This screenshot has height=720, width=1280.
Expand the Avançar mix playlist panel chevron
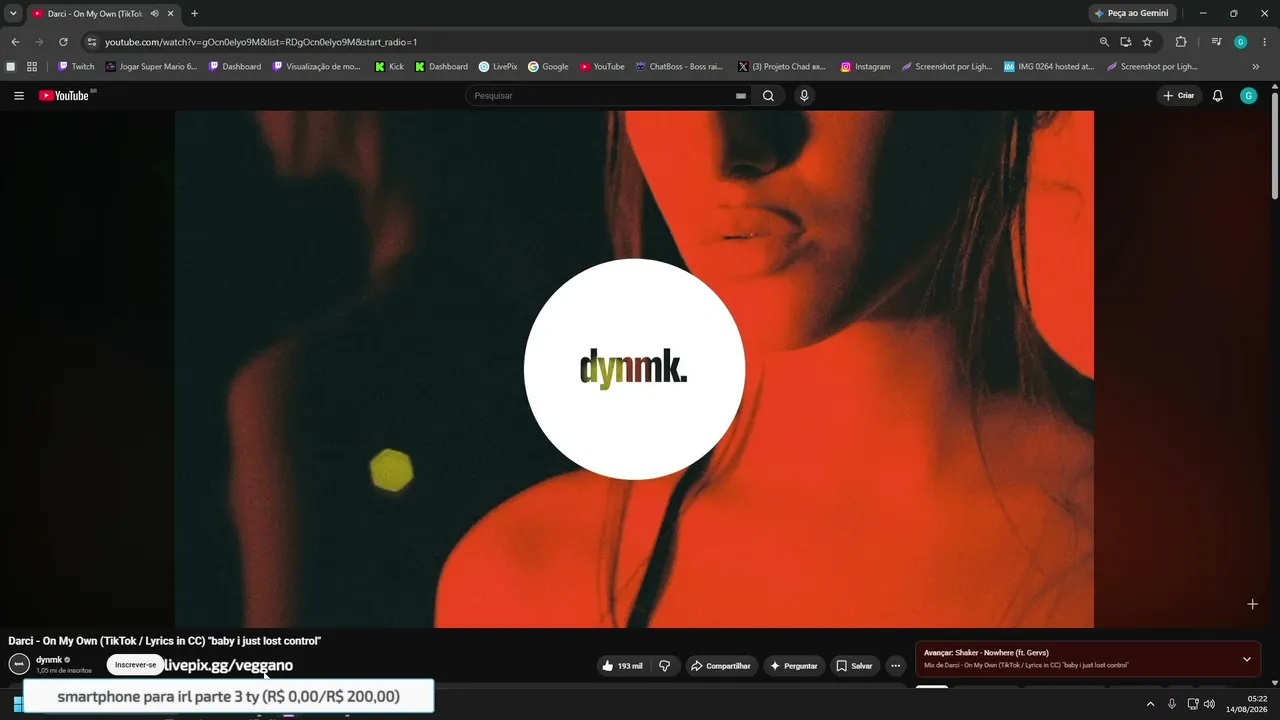tap(1247, 660)
